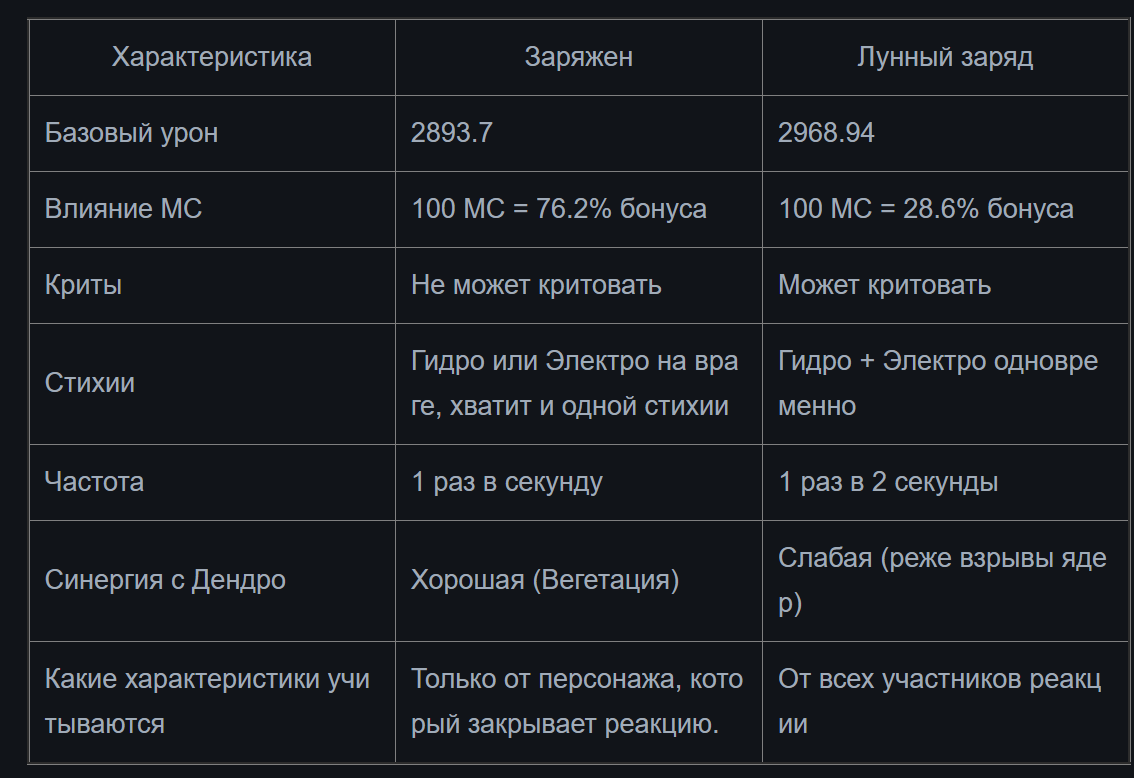Select the Стихии row label
This screenshot has height=778, width=1134.
212,383
